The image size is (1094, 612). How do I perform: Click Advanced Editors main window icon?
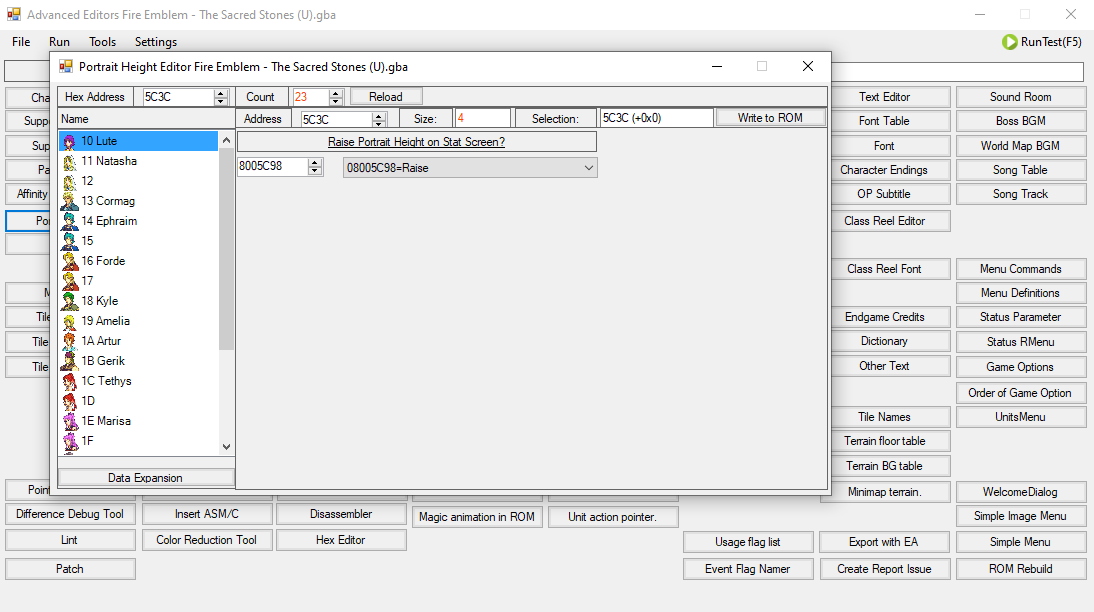tap(14, 14)
